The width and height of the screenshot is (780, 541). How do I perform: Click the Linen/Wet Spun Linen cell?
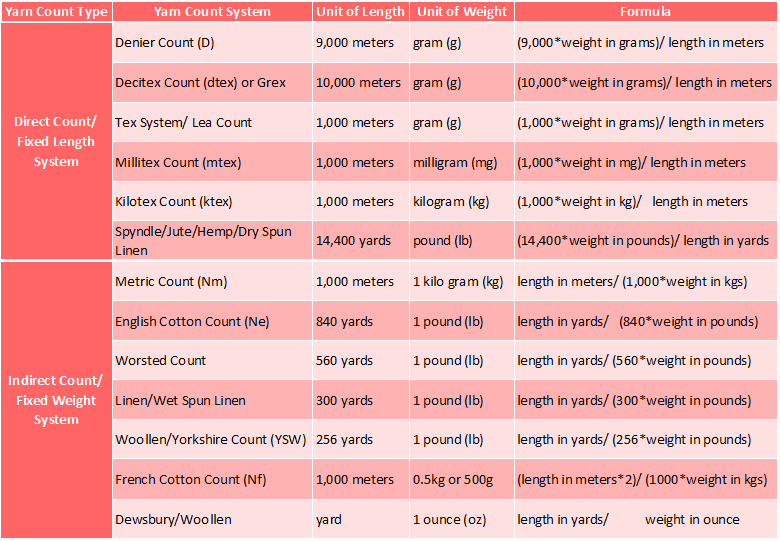[x=180, y=401]
